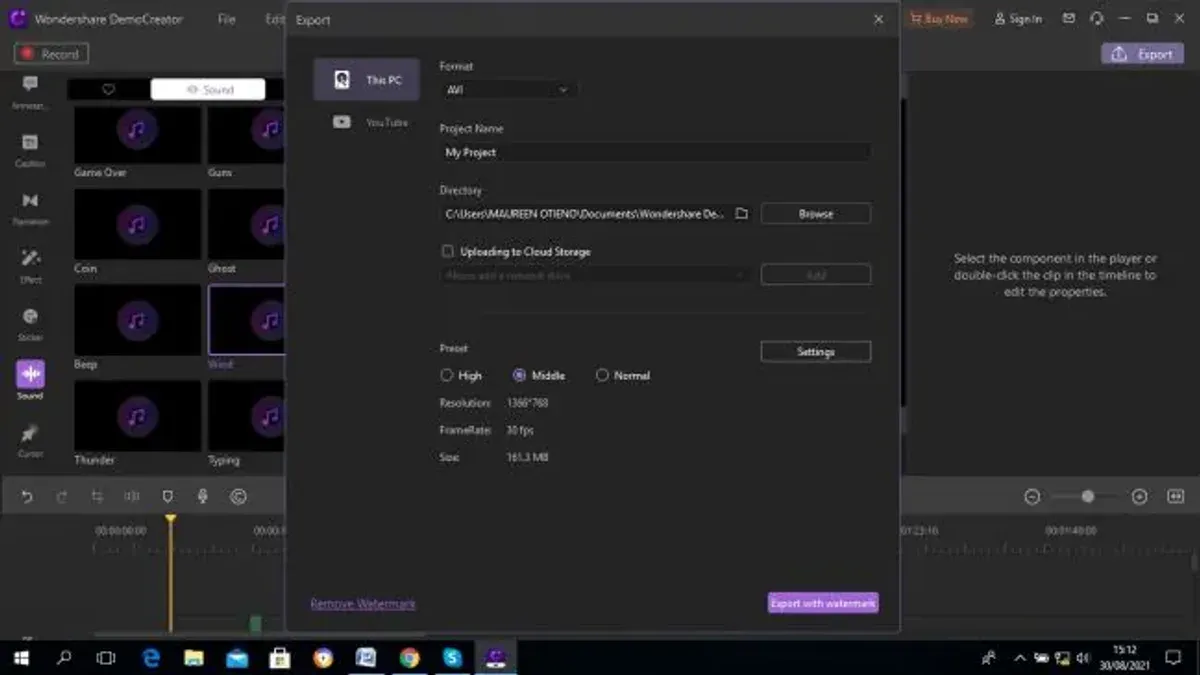1200x675 pixels.
Task: Open the mail message icon in title bar
Action: pyautogui.click(x=1069, y=19)
